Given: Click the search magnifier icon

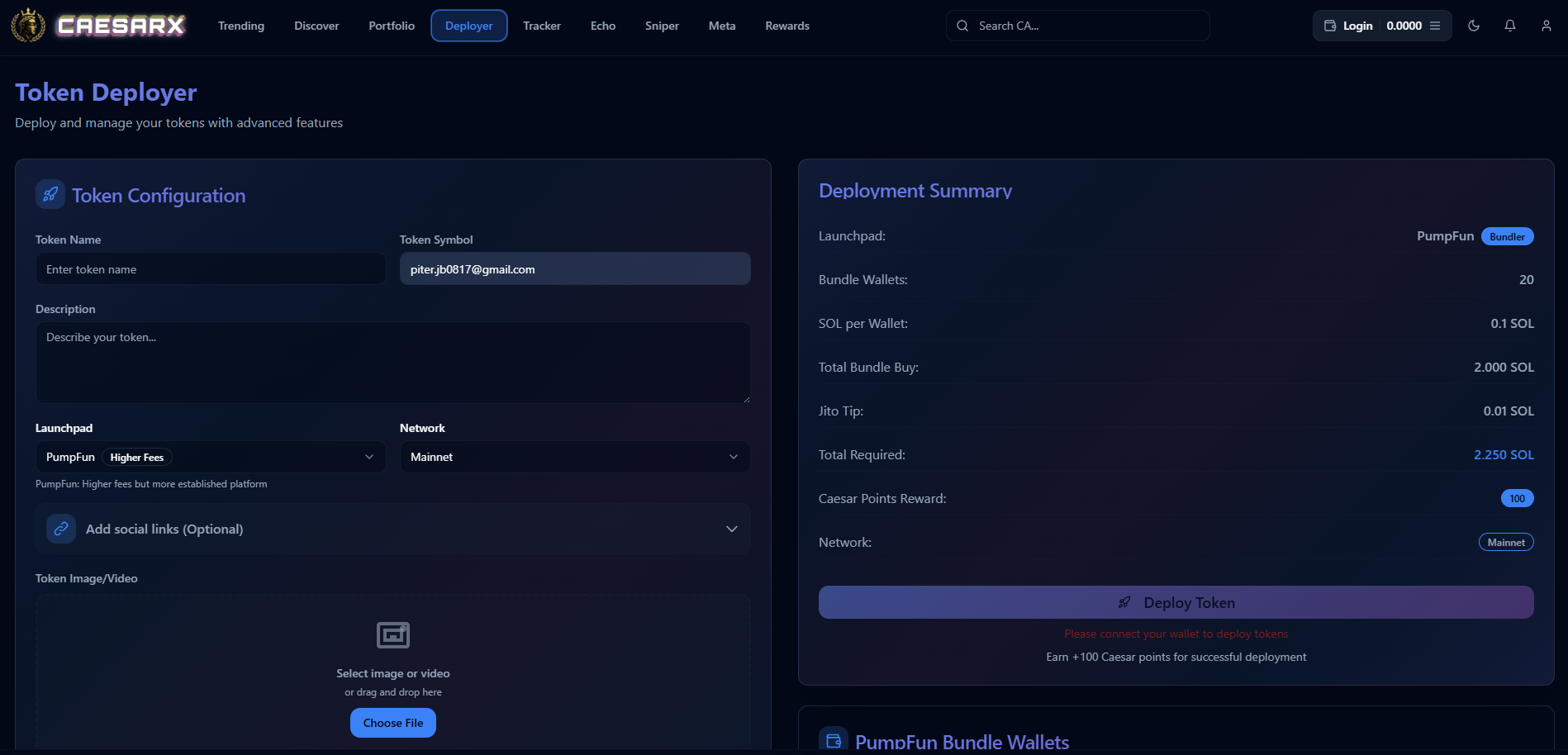Looking at the screenshot, I should pyautogui.click(x=962, y=26).
